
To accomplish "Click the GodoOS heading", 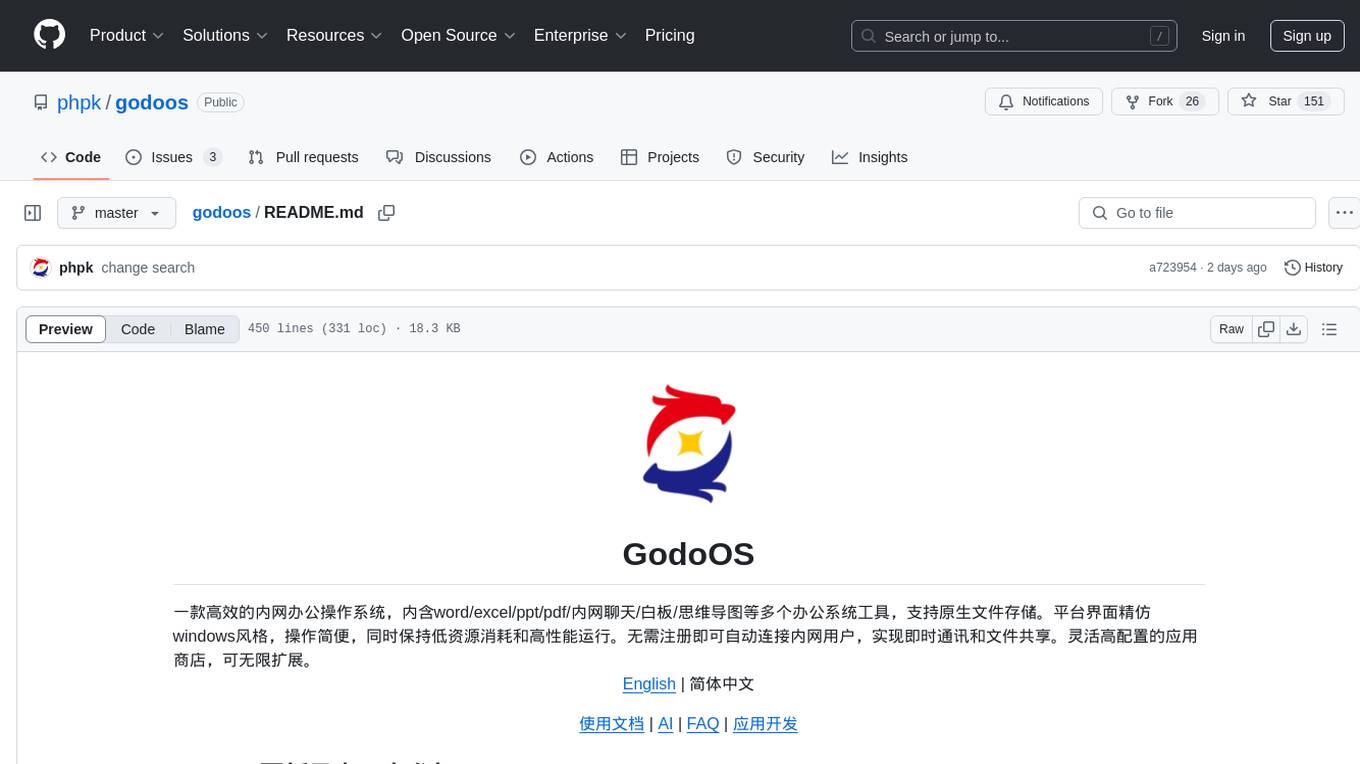I will pos(689,554).
